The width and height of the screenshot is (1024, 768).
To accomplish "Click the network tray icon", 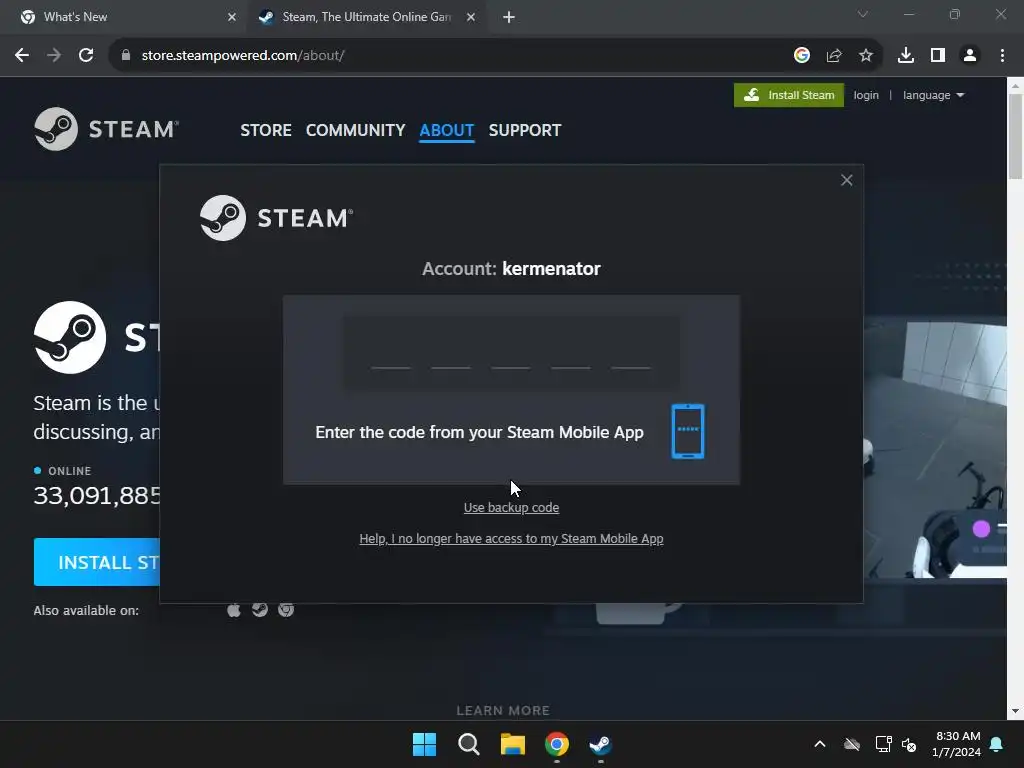I will pos(883,744).
